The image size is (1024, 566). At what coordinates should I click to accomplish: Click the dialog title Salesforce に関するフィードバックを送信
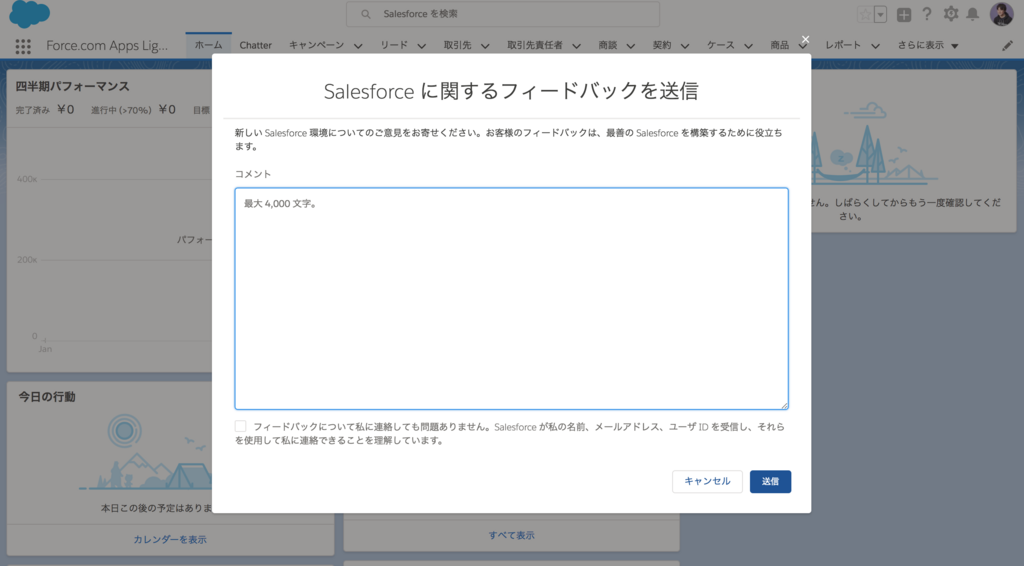(x=511, y=91)
